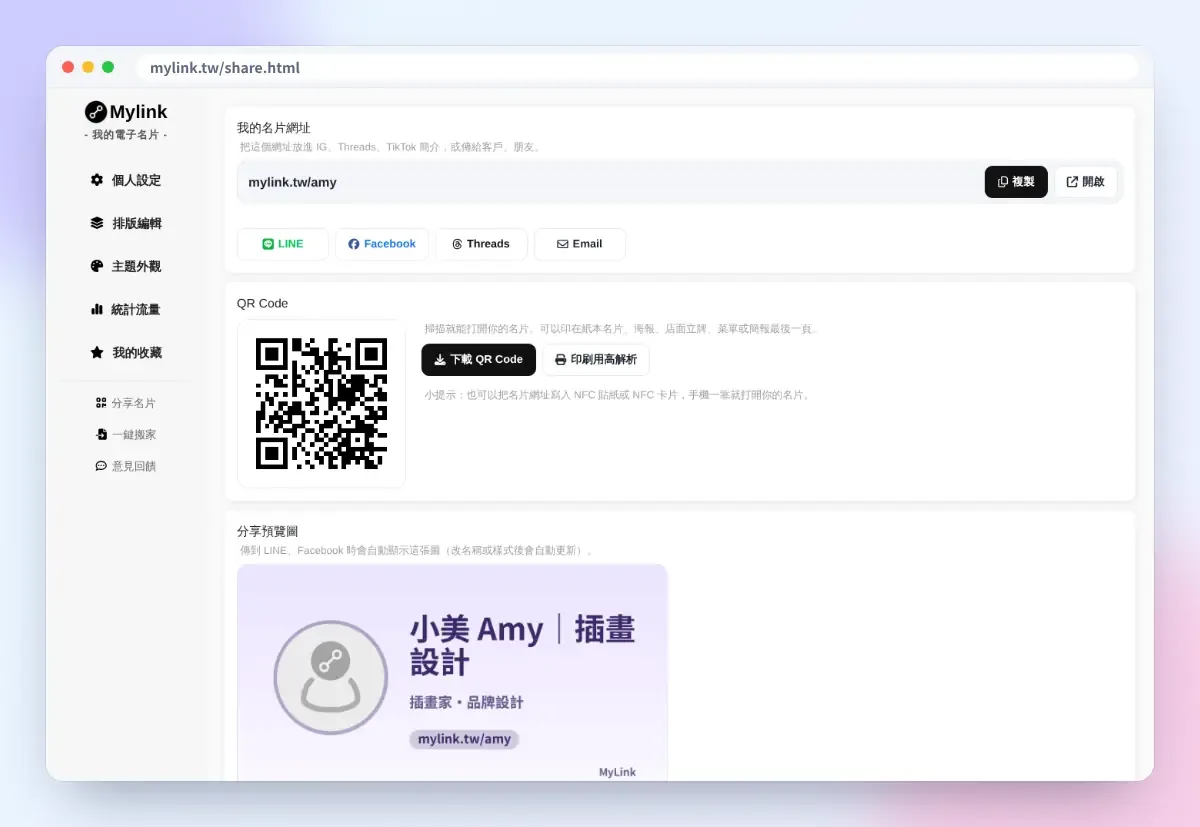Open 統計流量 in the sidebar
1200x827 pixels.
[x=125, y=309]
